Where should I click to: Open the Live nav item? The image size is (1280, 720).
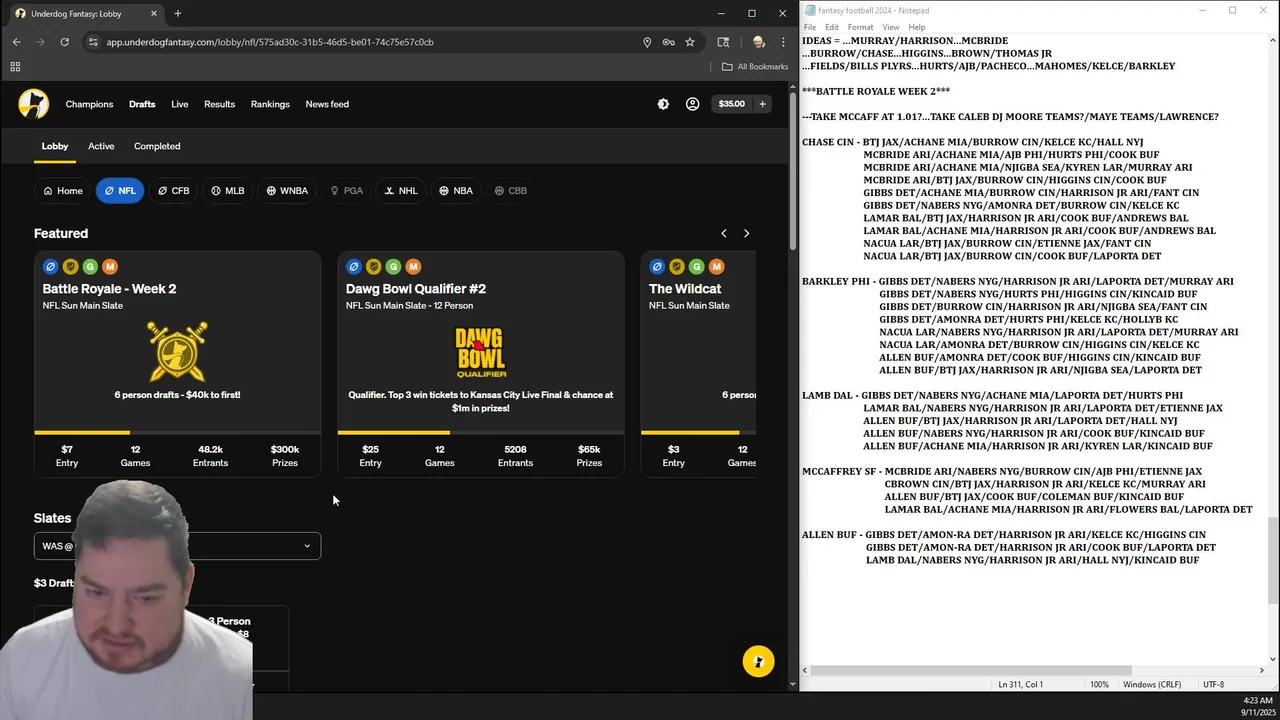[179, 104]
